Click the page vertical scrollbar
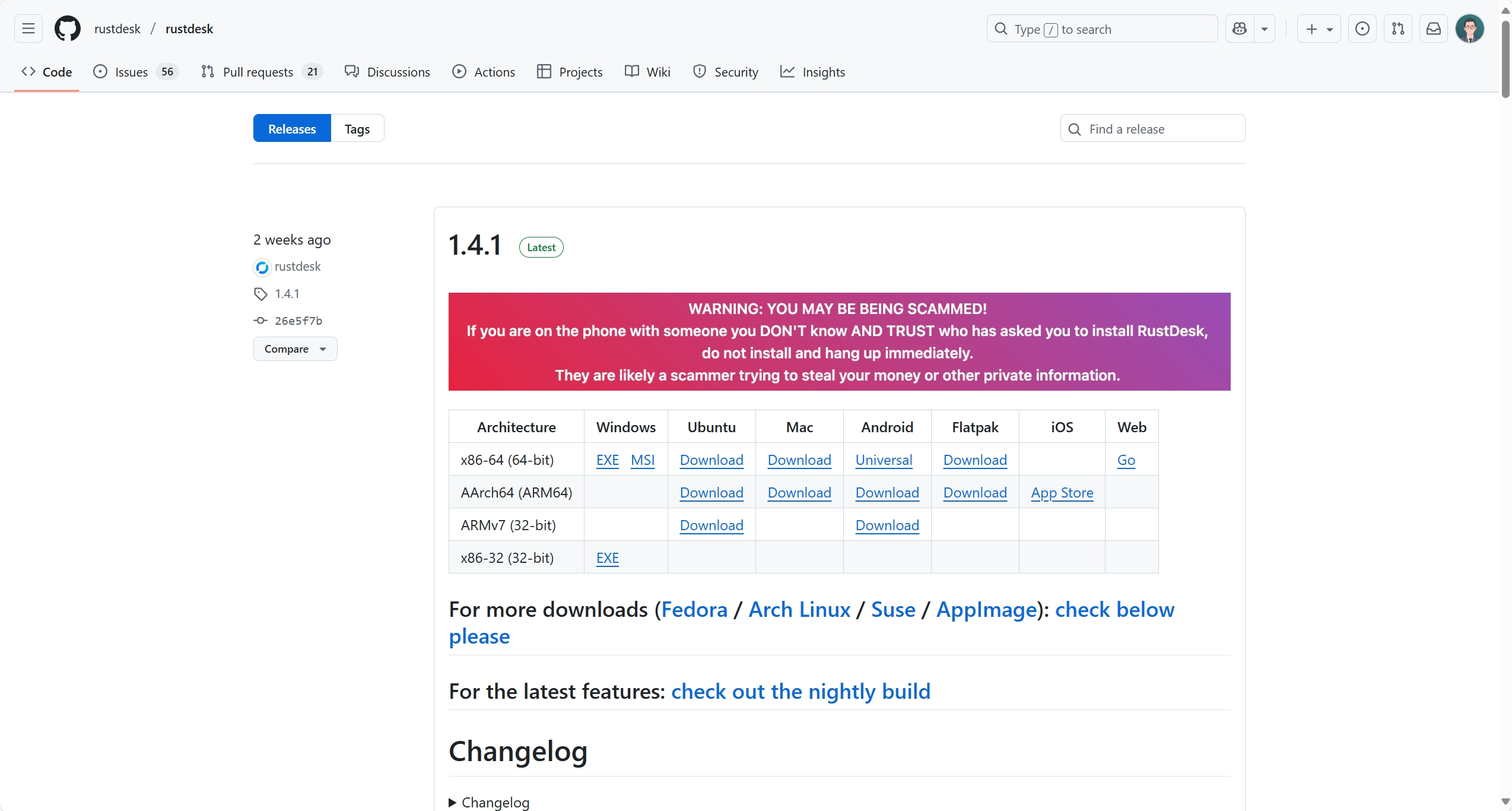 1505,59
